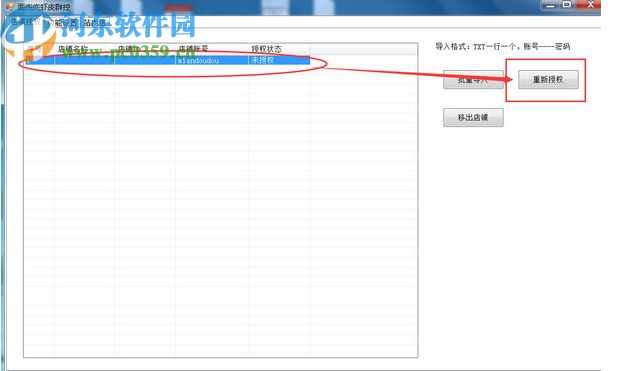The width and height of the screenshot is (617, 371).
Task: Click the 序号 column header
Action: (x=39, y=49)
